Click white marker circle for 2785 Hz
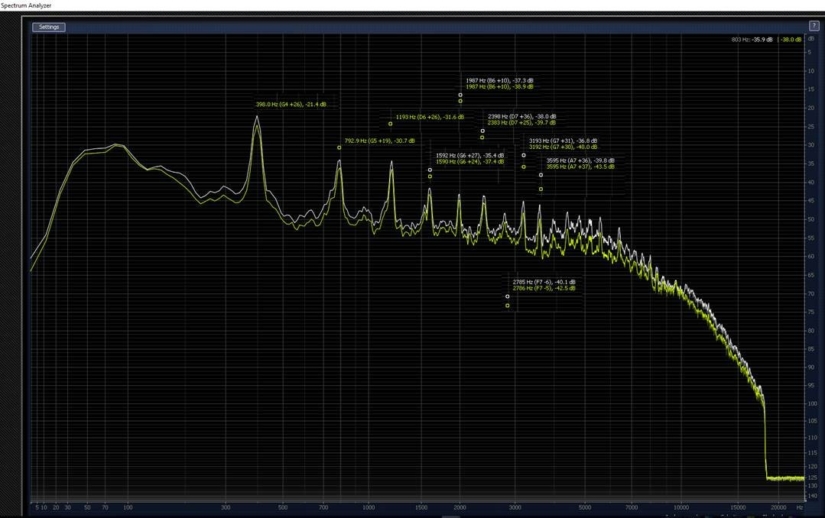This screenshot has height=518, width=825. [507, 297]
